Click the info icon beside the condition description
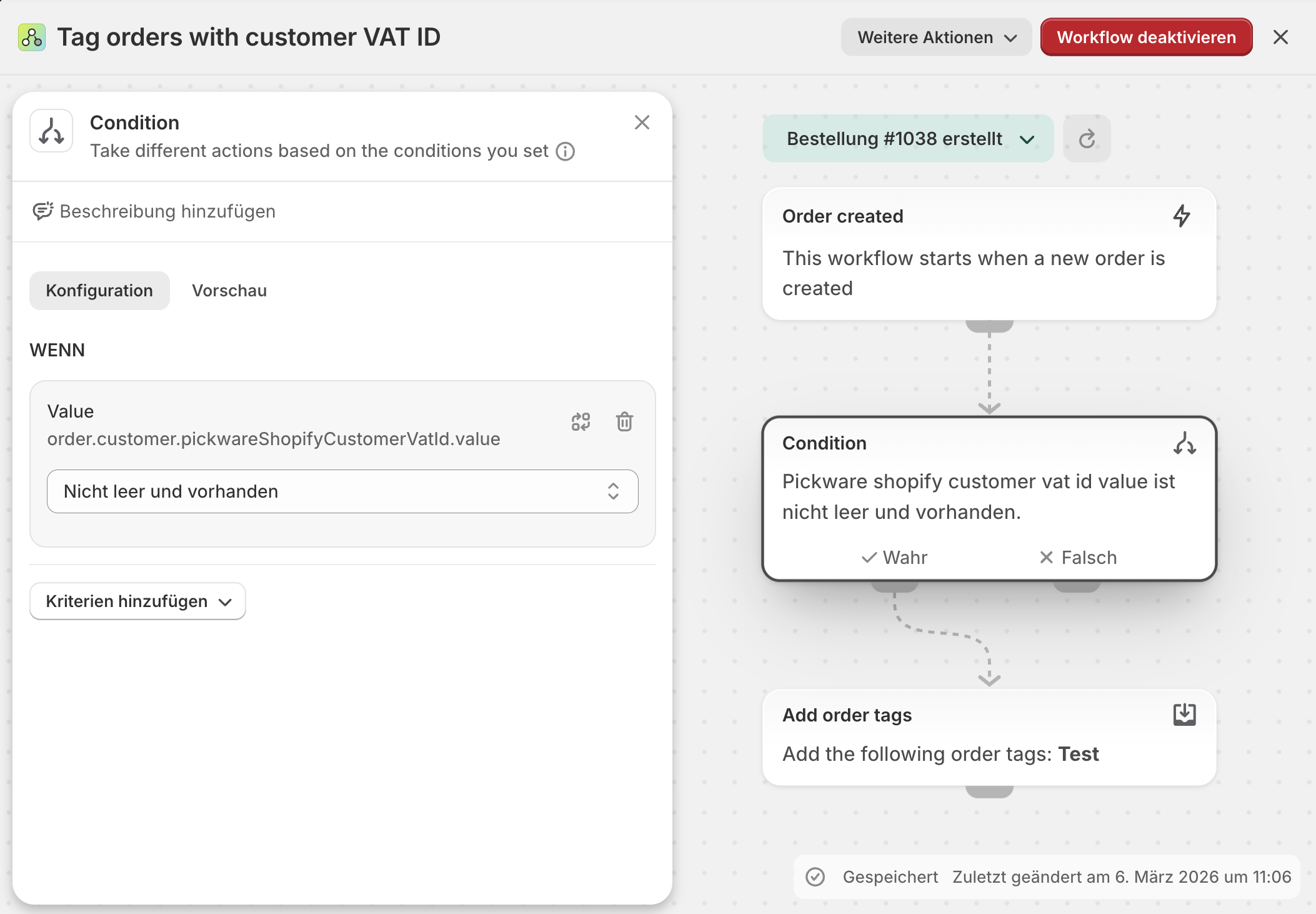Viewport: 1316px width, 914px height. pyautogui.click(x=566, y=151)
